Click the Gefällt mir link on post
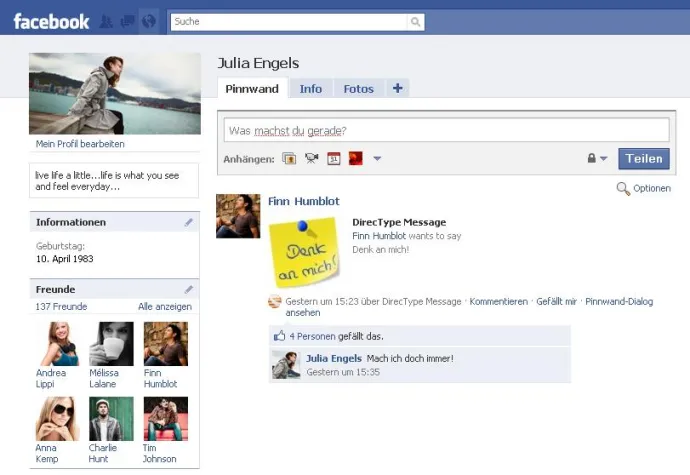Screen dimensions: 690x475 (x=557, y=301)
